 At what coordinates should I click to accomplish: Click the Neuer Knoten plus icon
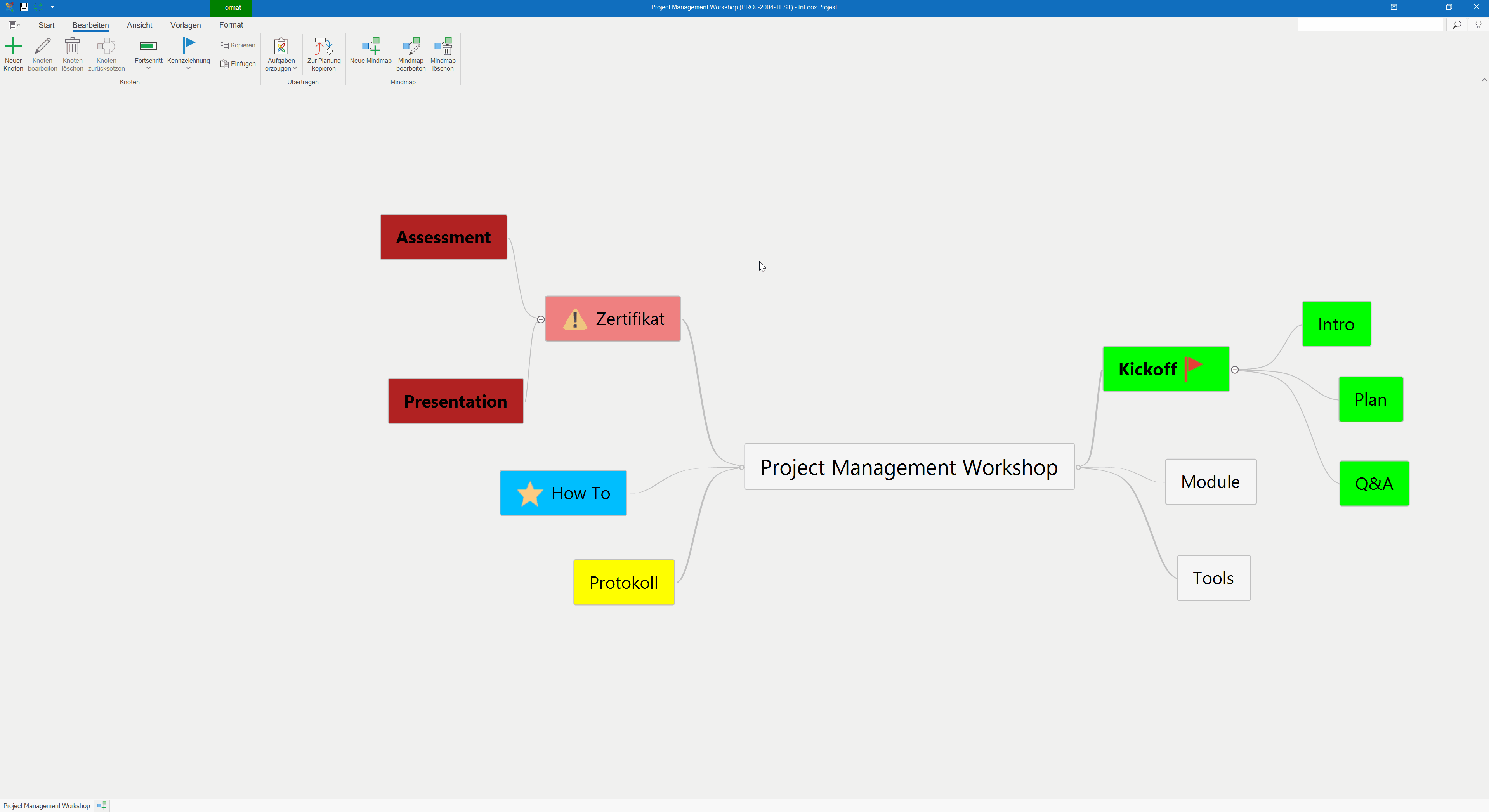[13, 46]
